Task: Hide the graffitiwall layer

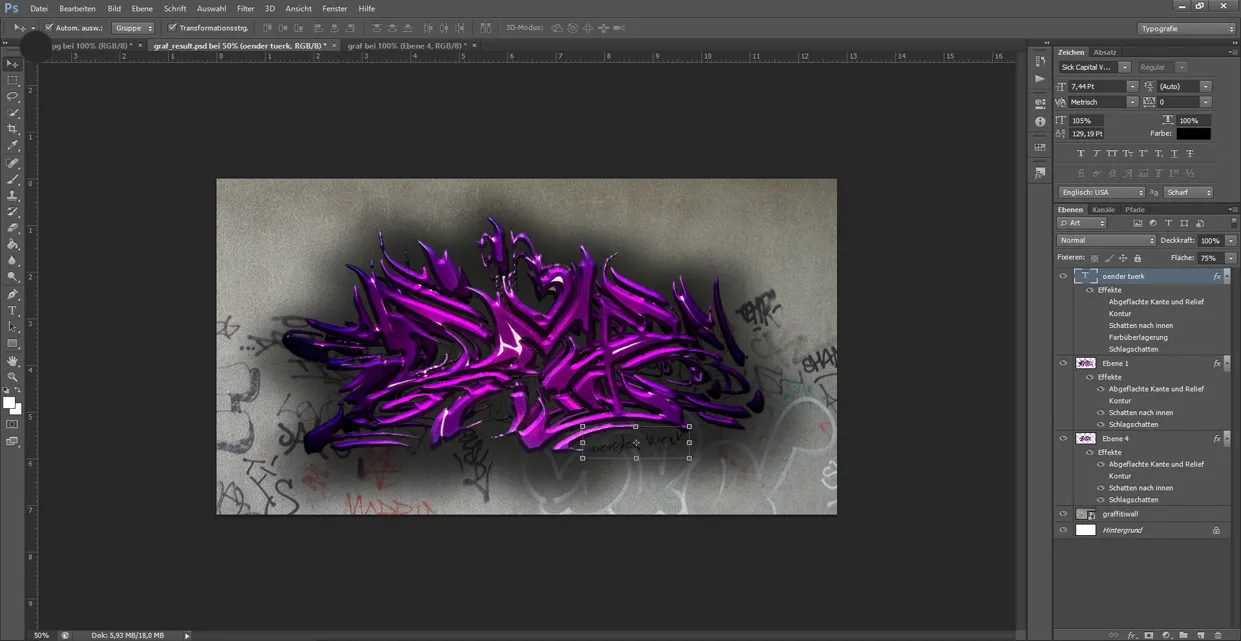Action: pos(1063,514)
